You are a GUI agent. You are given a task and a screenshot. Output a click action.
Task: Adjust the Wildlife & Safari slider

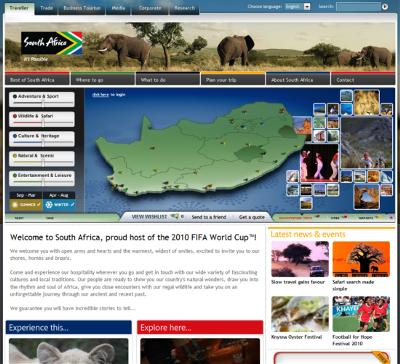(x=43, y=123)
